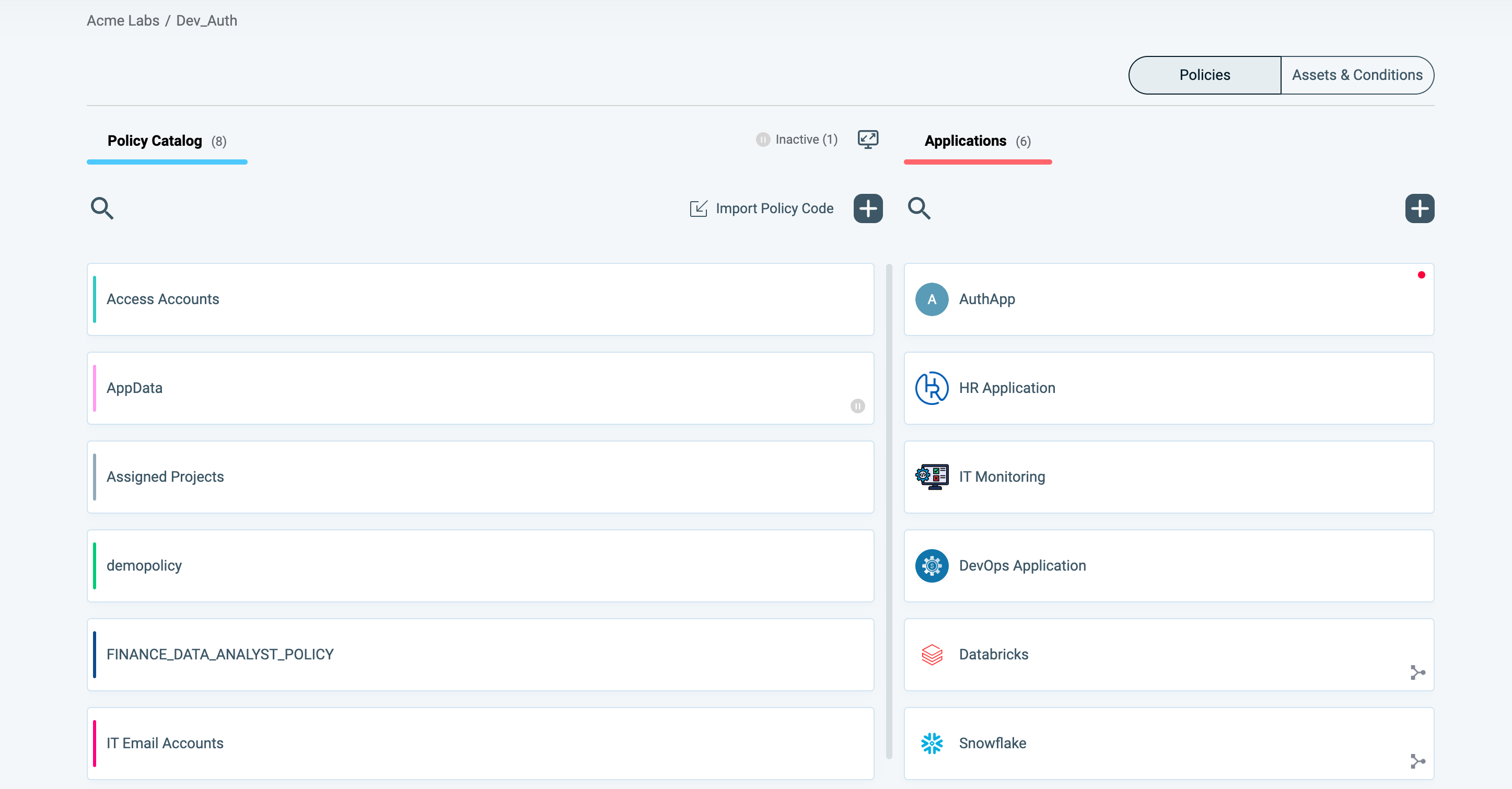The height and width of the screenshot is (789, 1512).
Task: Click the Snowflake branch connector icon
Action: tap(1417, 761)
